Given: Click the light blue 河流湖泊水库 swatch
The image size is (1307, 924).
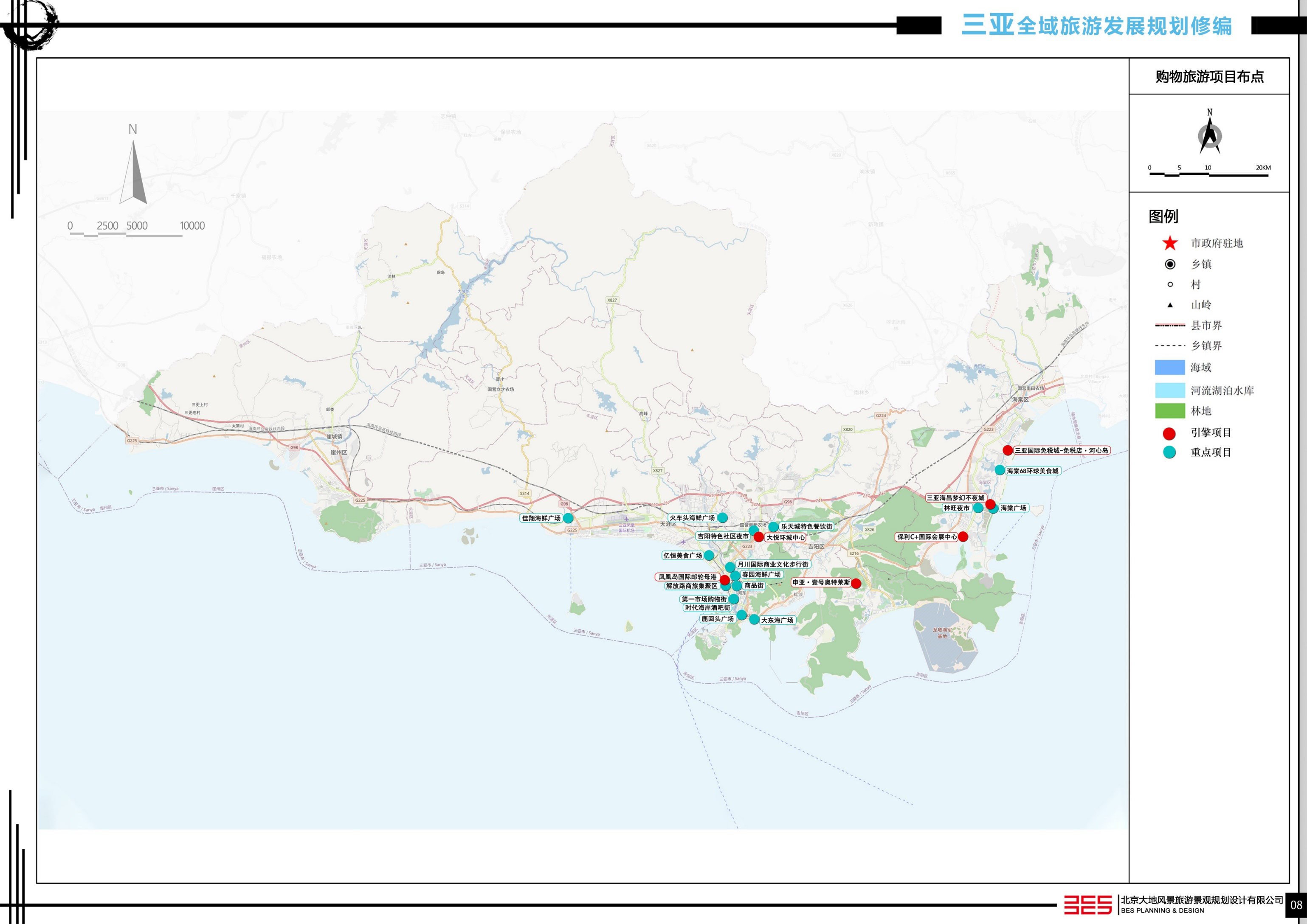Looking at the screenshot, I should (1169, 390).
